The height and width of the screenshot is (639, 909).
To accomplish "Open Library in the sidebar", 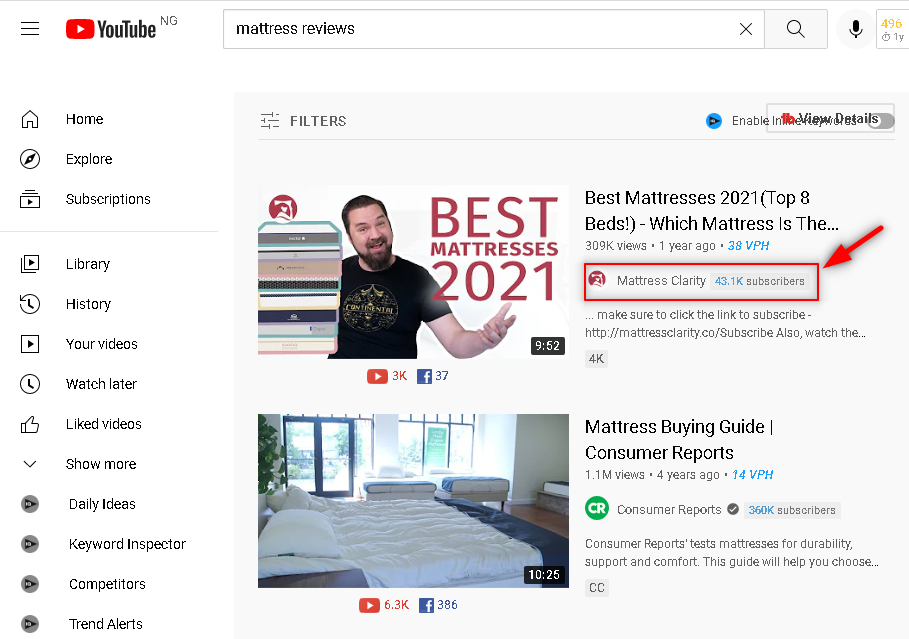I will coord(88,264).
